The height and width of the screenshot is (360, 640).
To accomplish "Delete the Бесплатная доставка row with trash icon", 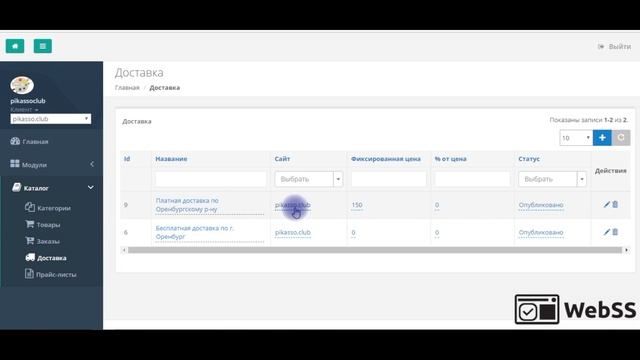I will (615, 232).
